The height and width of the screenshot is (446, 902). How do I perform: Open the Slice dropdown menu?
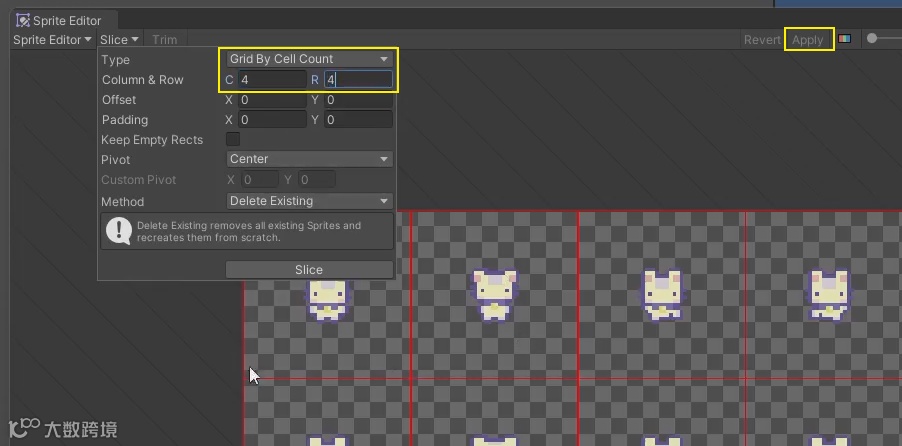(119, 40)
